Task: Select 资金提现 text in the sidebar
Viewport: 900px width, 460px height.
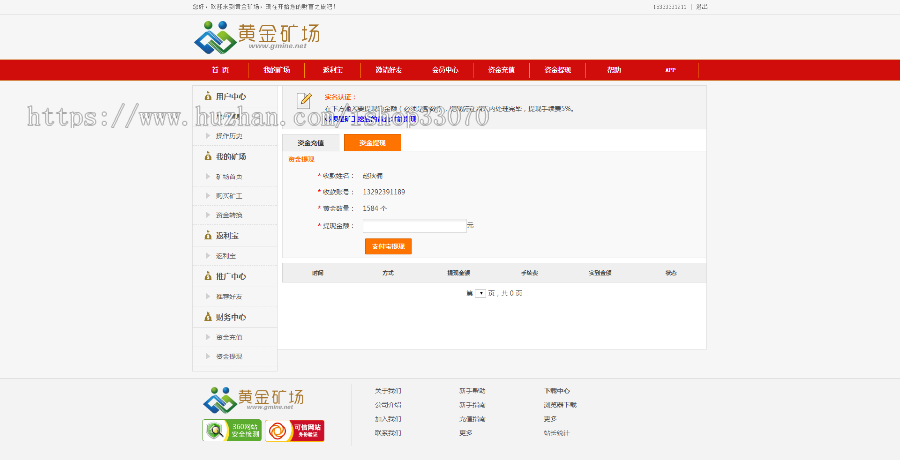Action: coord(229,356)
